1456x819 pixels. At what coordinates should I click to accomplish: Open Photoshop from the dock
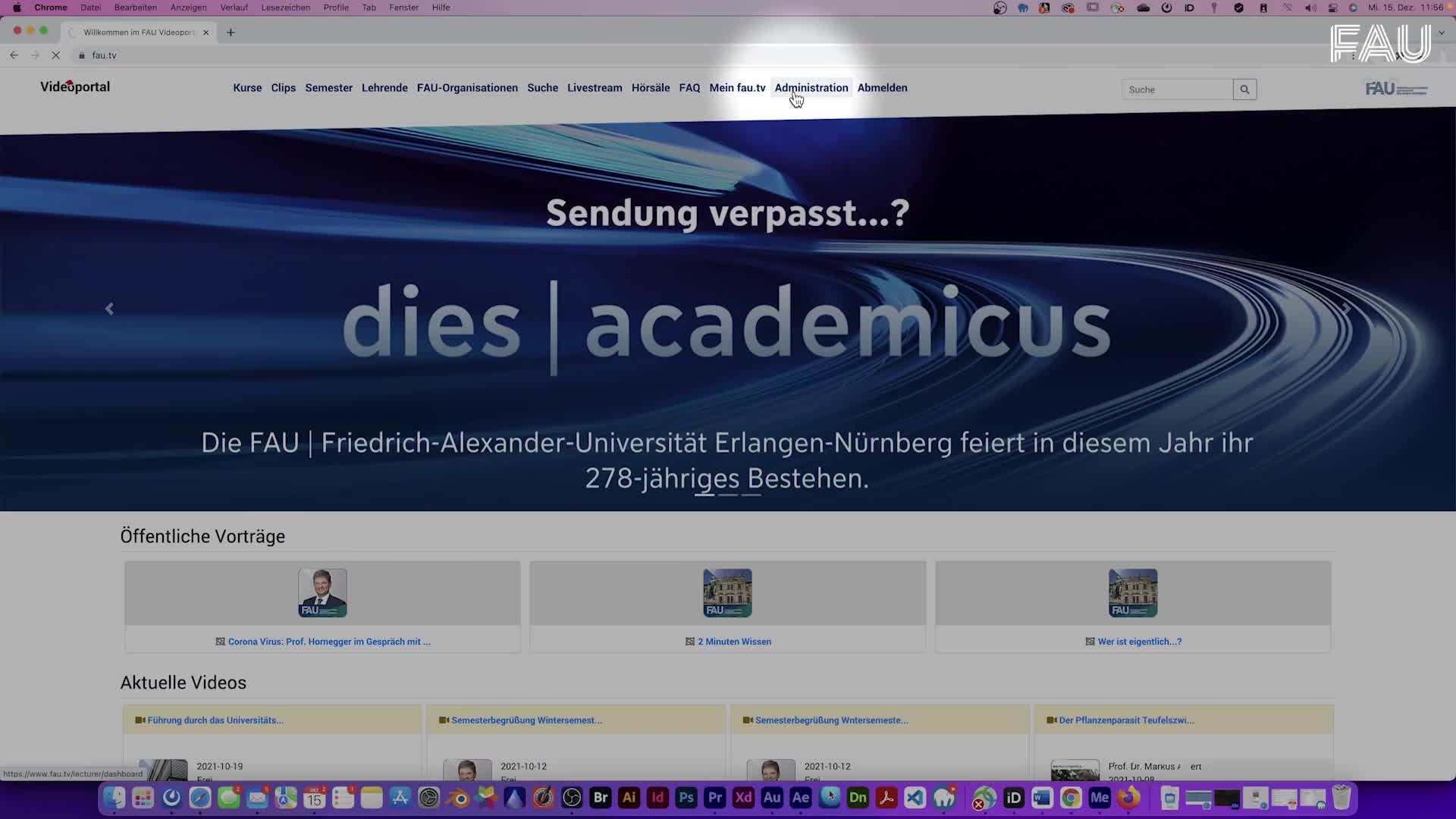tap(686, 798)
